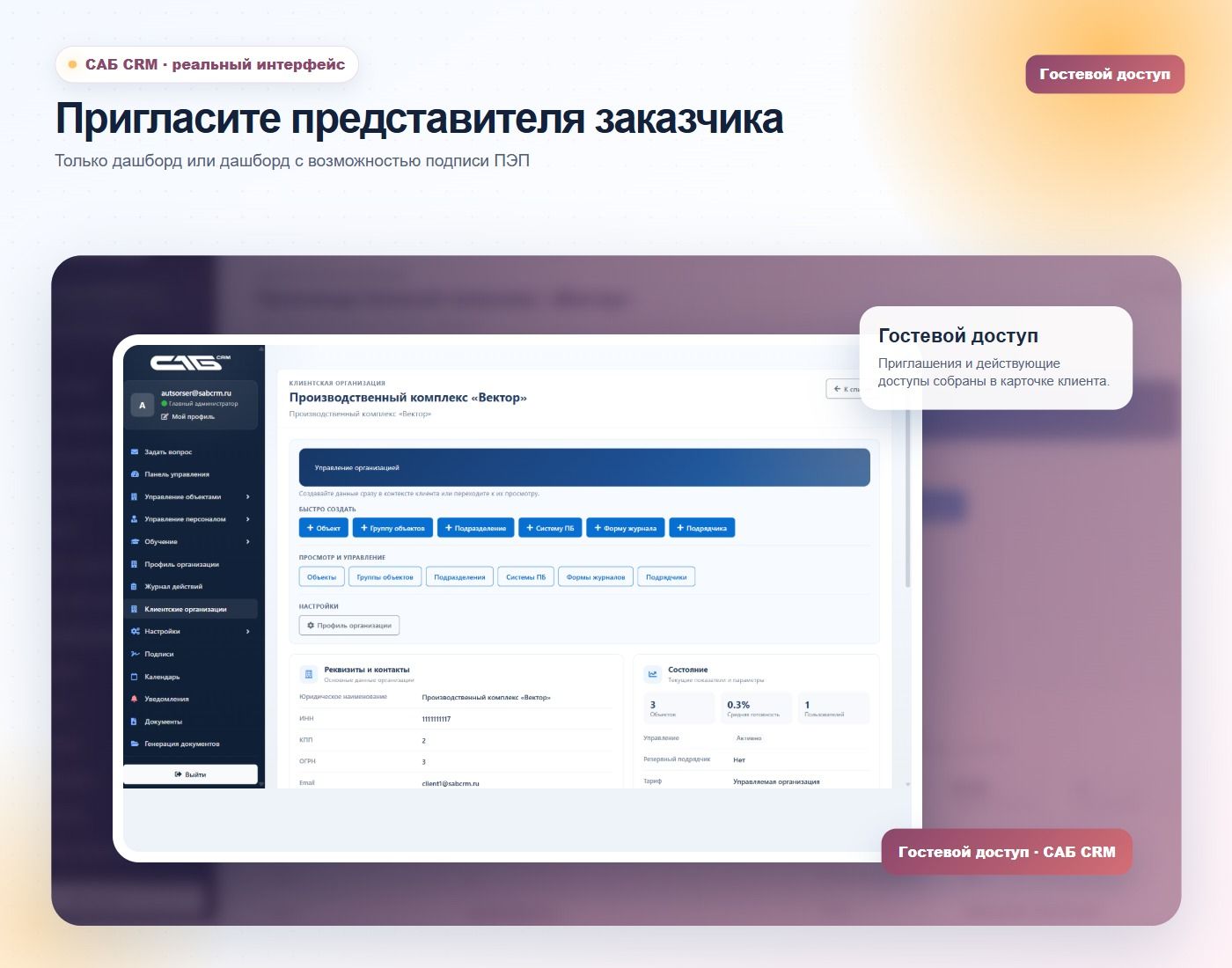Open the Объекты outlined view button
The width and height of the screenshot is (1232, 968).
click(x=321, y=577)
